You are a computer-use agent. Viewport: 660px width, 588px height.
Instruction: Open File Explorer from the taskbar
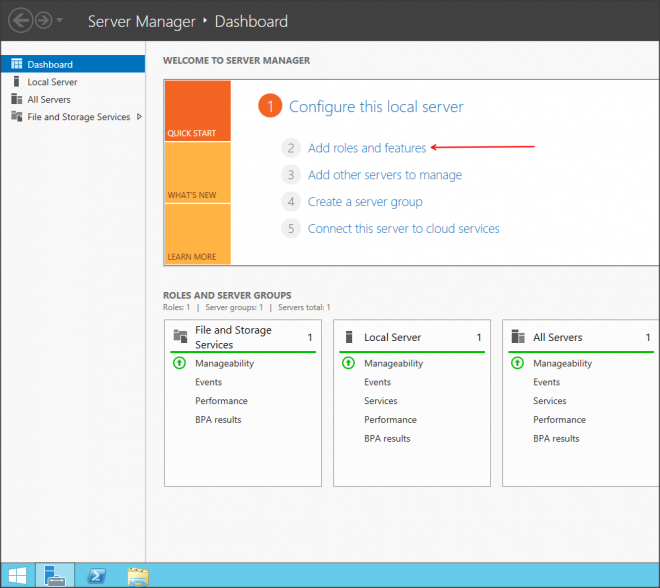coord(138,575)
